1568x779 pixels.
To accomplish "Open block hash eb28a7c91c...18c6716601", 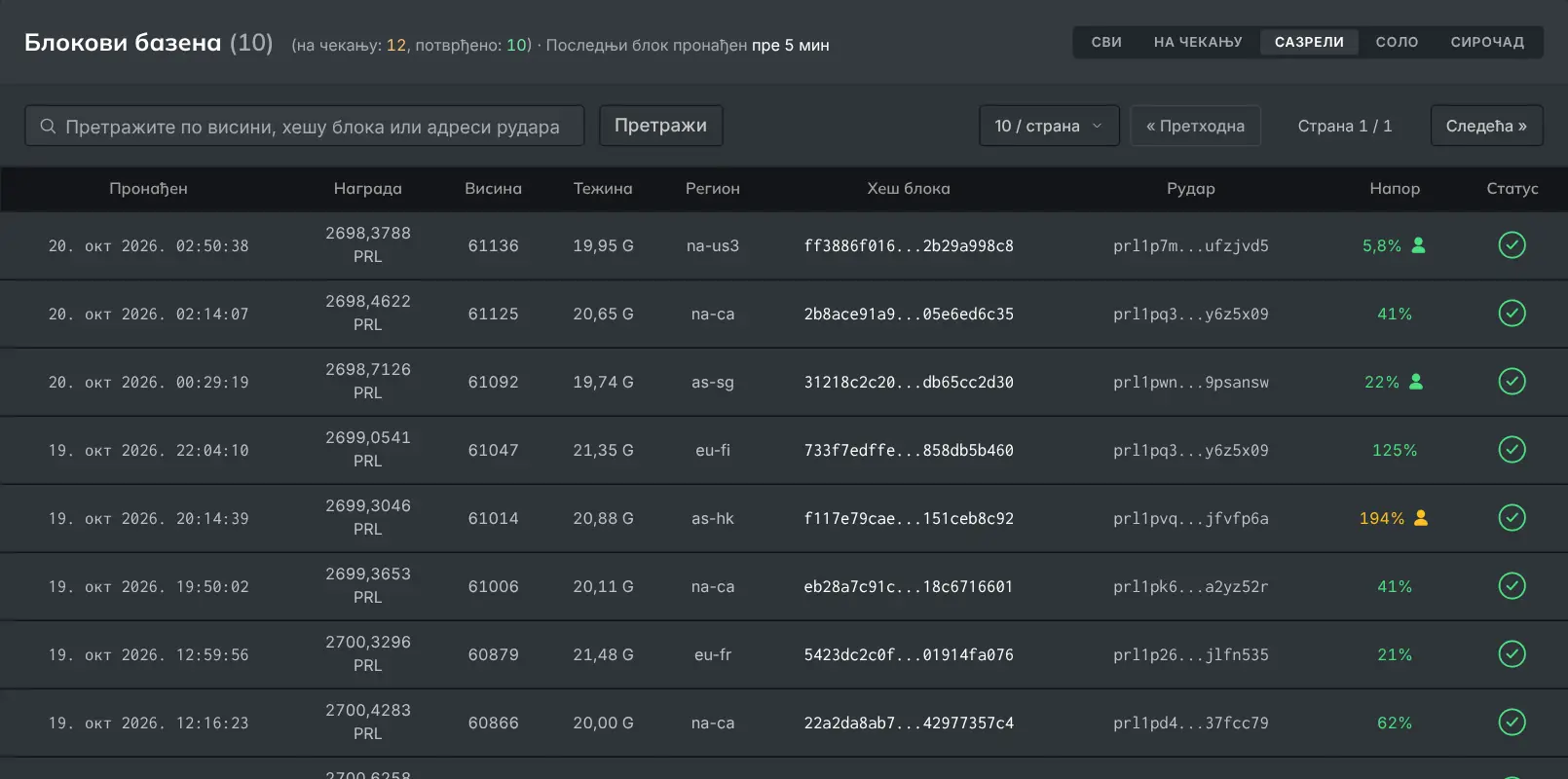I will pos(909,587).
